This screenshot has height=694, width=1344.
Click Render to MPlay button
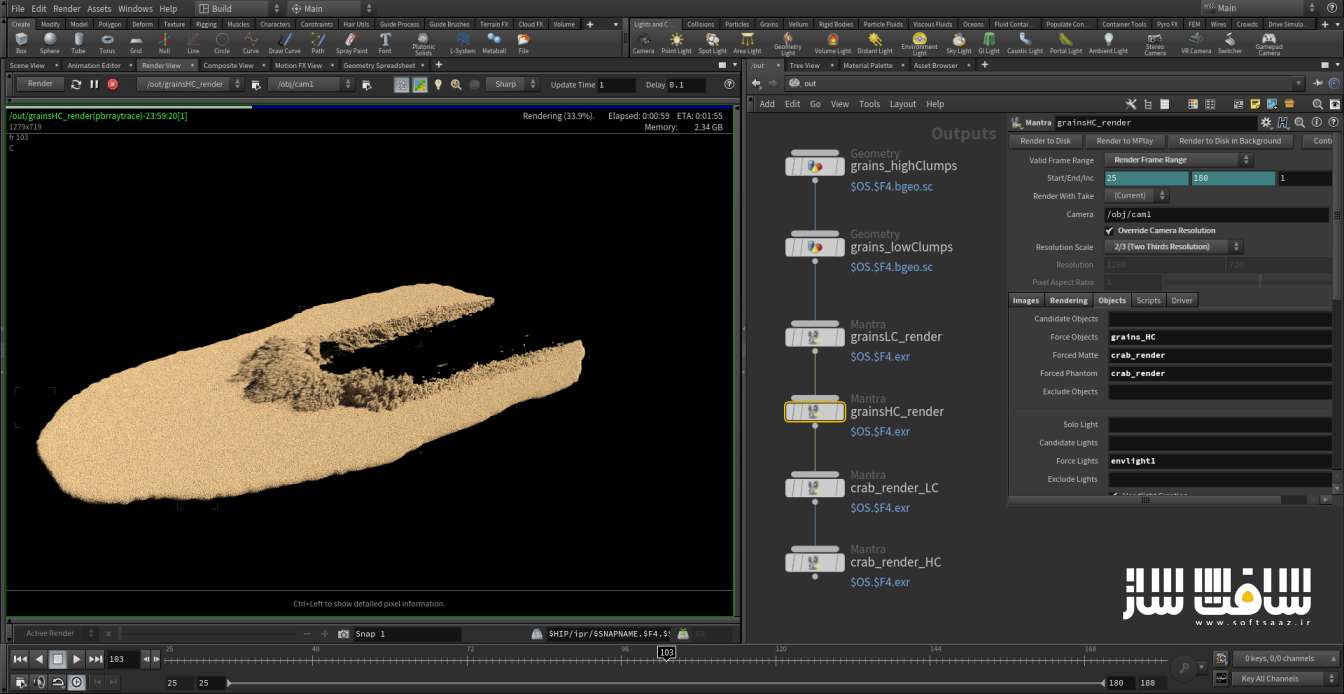coord(1124,141)
